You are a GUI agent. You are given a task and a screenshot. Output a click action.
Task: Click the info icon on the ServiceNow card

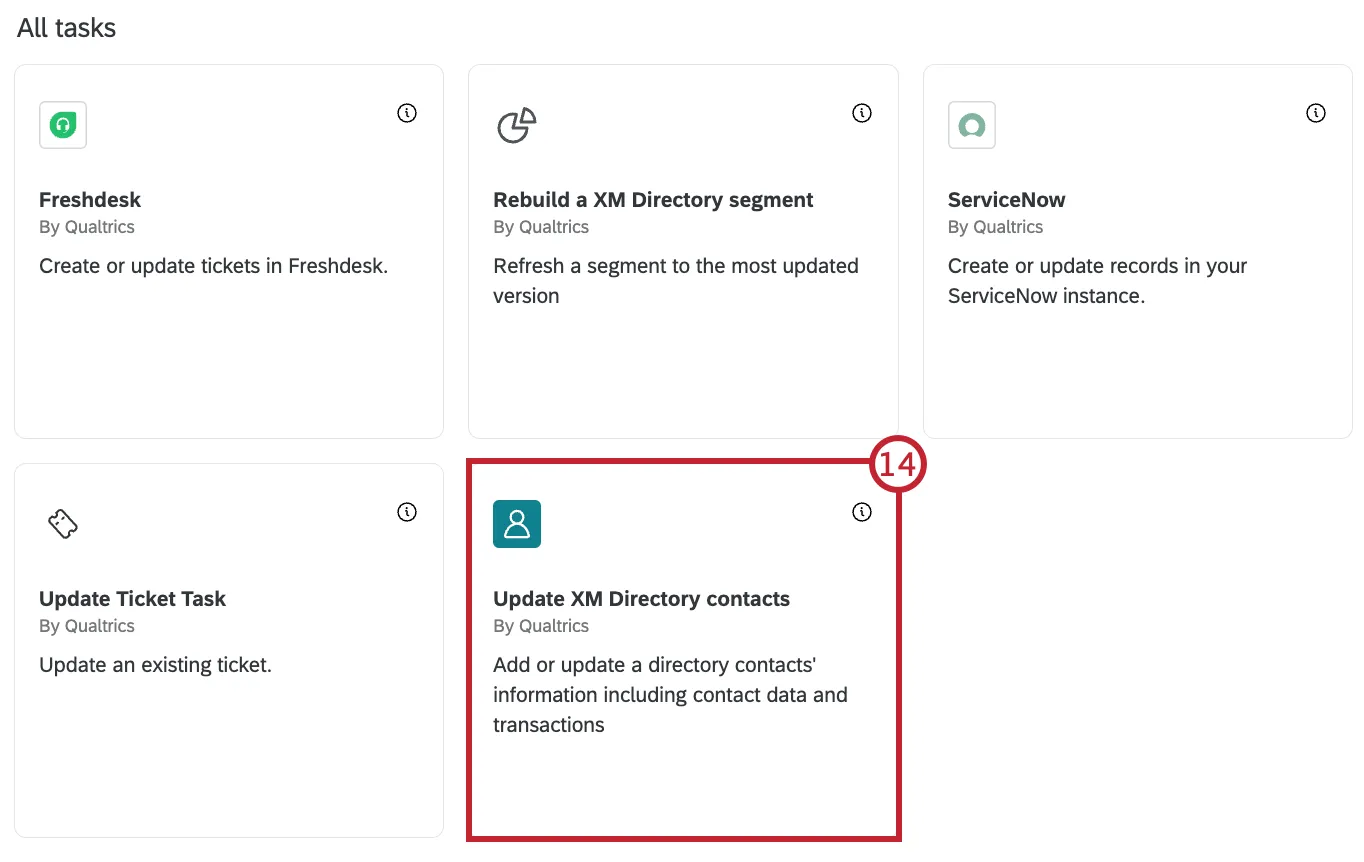pyautogui.click(x=1316, y=113)
